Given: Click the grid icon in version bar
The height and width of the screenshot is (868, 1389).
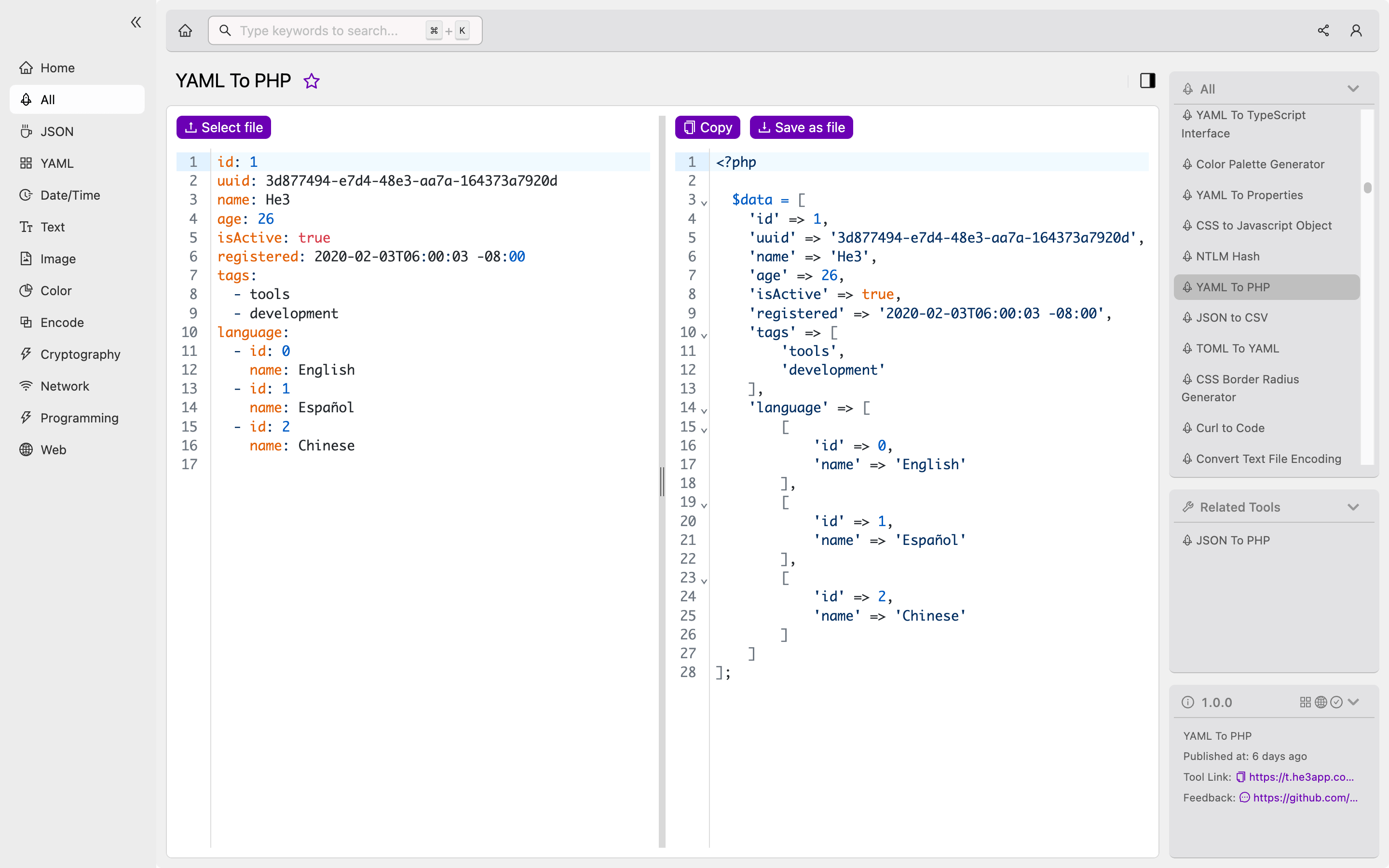Looking at the screenshot, I should [x=1305, y=702].
